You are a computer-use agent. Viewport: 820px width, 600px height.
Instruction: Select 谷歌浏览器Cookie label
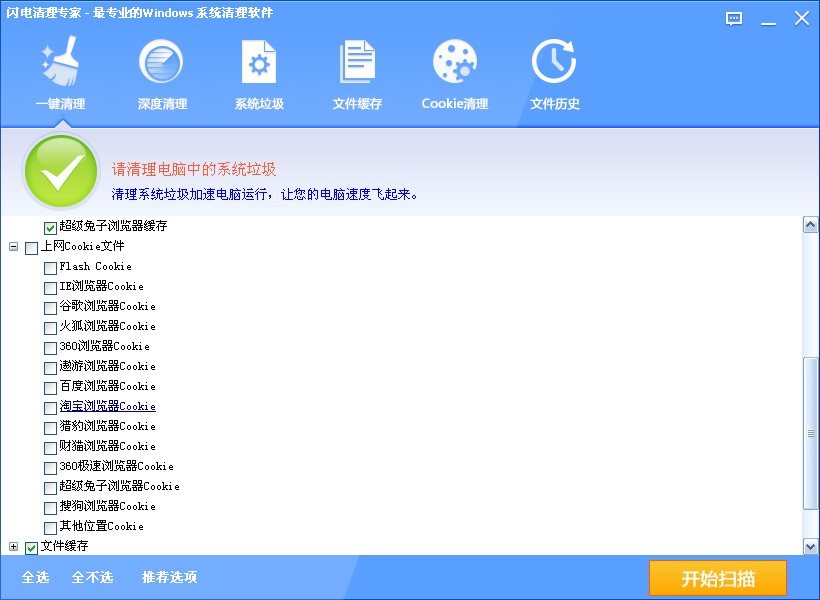tap(107, 306)
